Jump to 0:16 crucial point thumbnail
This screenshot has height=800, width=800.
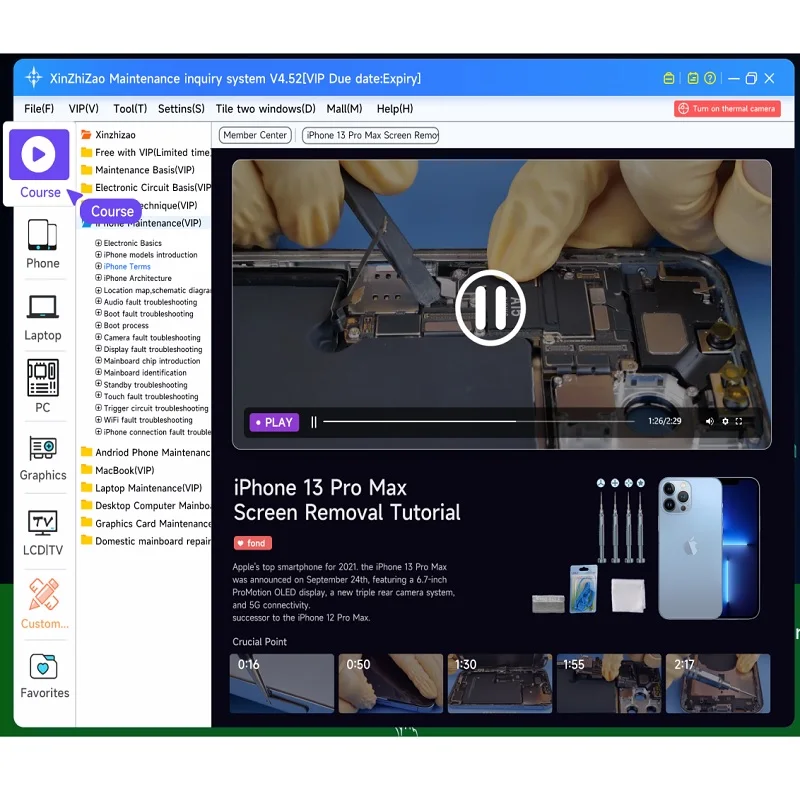(282, 683)
